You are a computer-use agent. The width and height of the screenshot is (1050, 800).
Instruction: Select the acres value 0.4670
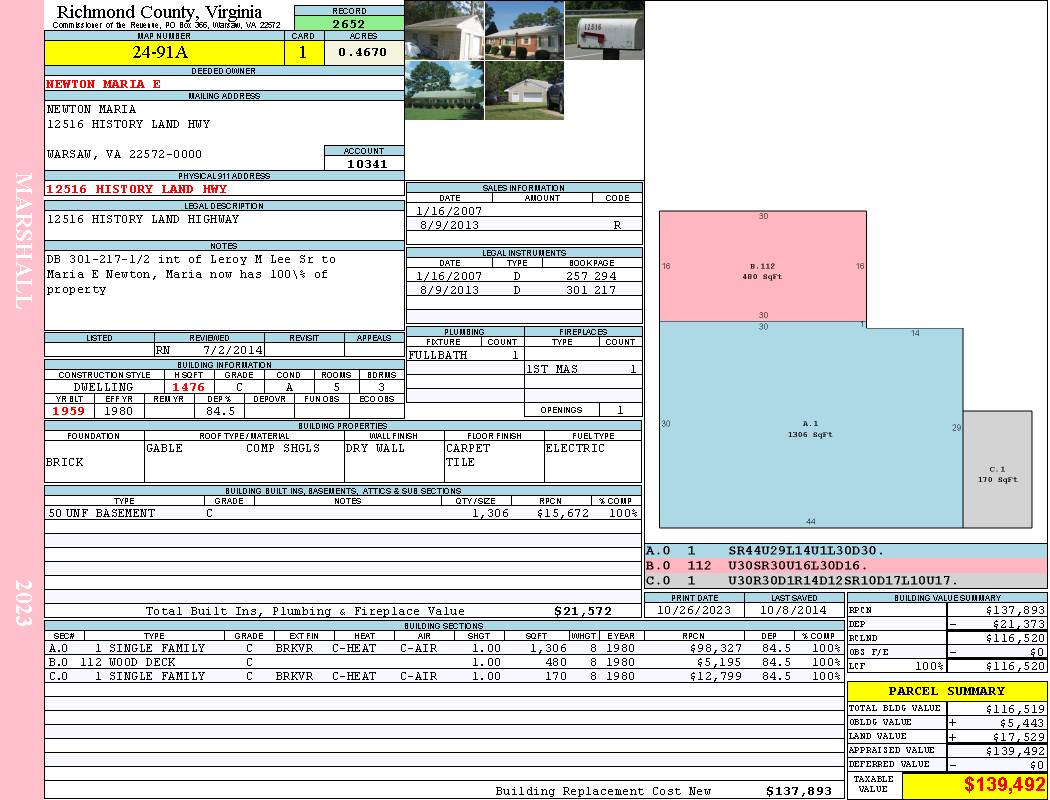[362, 52]
